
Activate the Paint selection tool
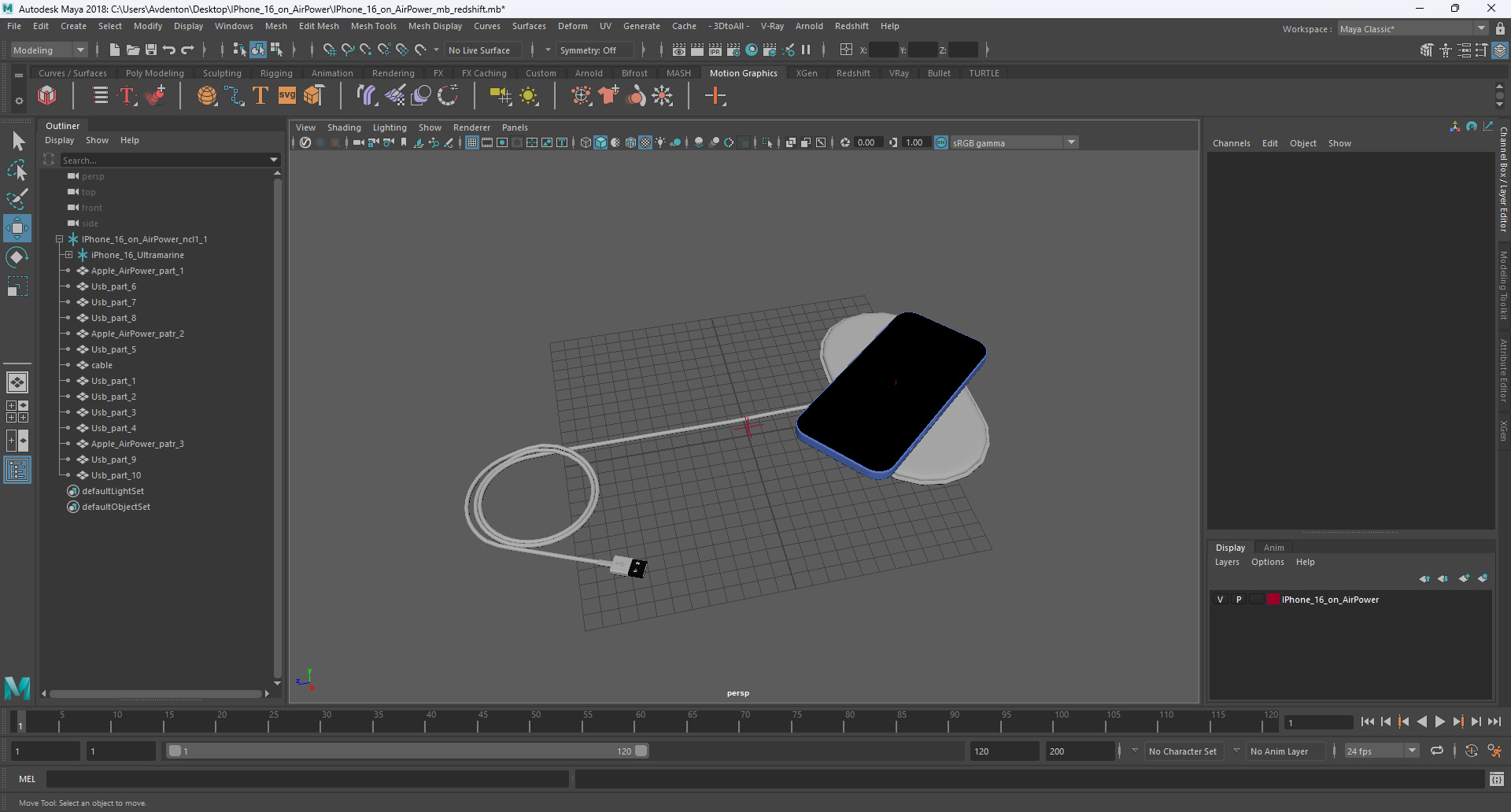(17, 199)
